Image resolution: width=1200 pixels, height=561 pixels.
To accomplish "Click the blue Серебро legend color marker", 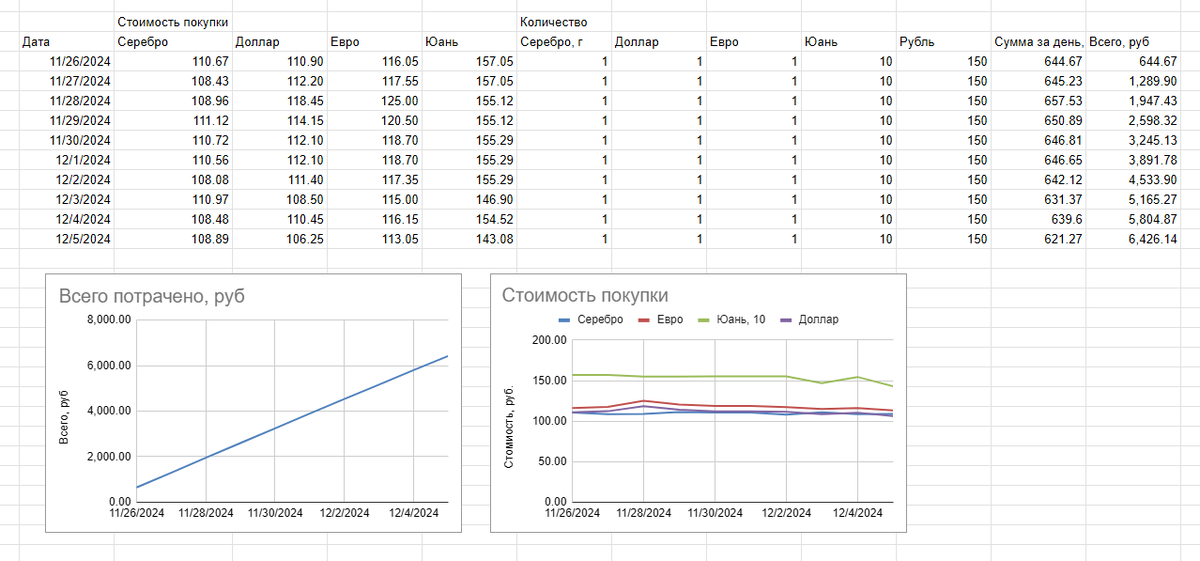I will click(x=565, y=320).
